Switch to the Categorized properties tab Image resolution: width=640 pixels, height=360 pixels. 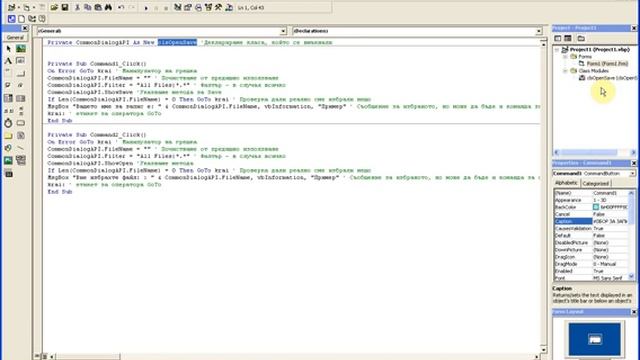pos(596,184)
